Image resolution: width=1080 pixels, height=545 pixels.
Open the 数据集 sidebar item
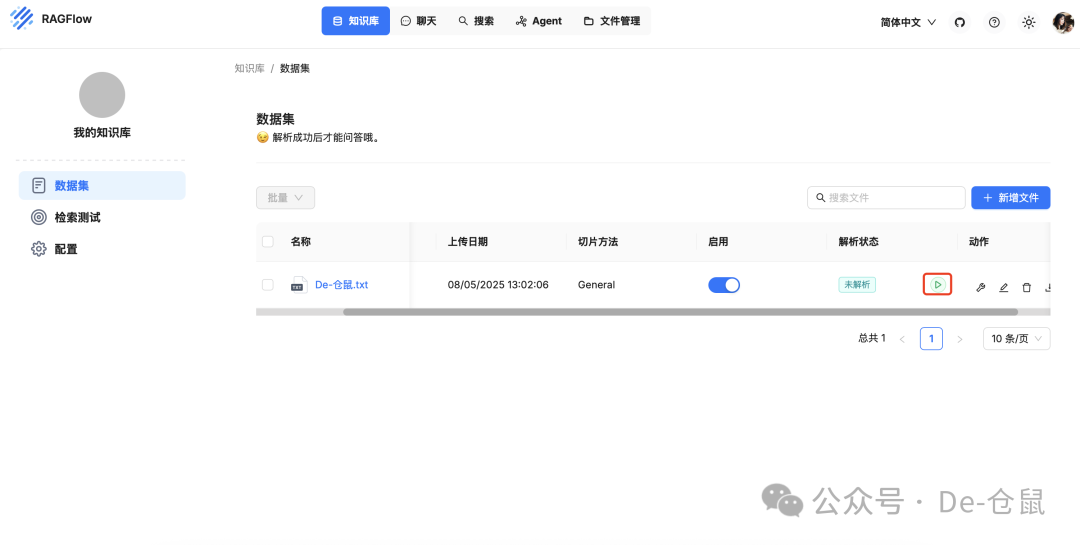coord(102,185)
